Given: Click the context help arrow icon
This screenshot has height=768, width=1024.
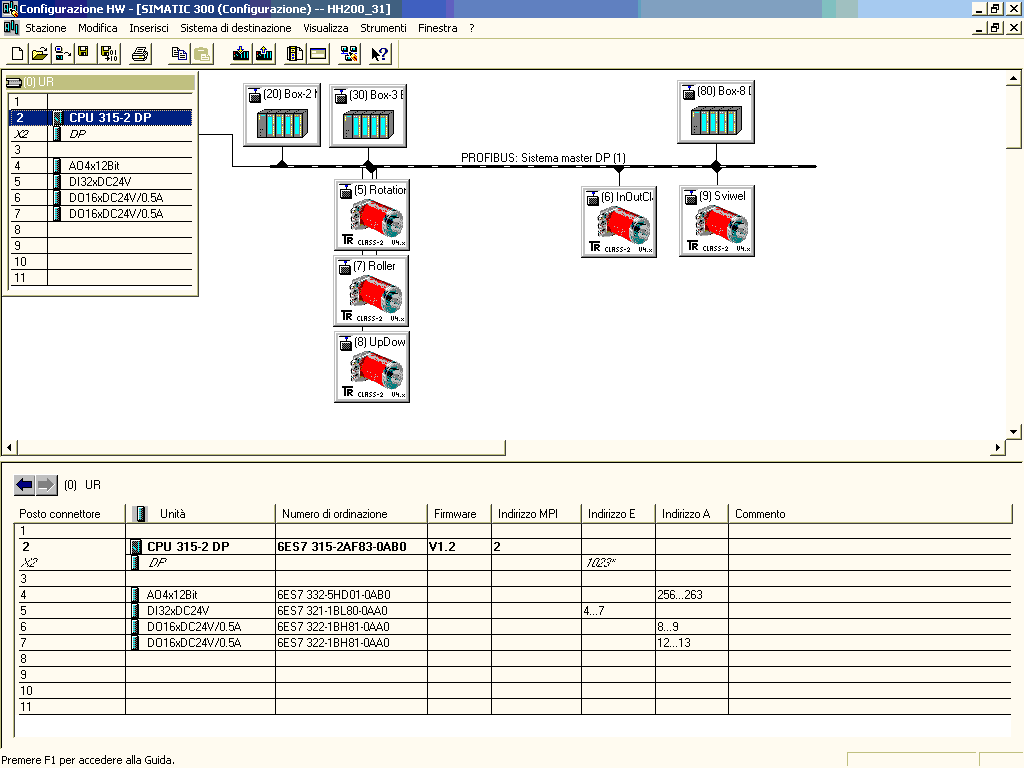Looking at the screenshot, I should pyautogui.click(x=379, y=54).
